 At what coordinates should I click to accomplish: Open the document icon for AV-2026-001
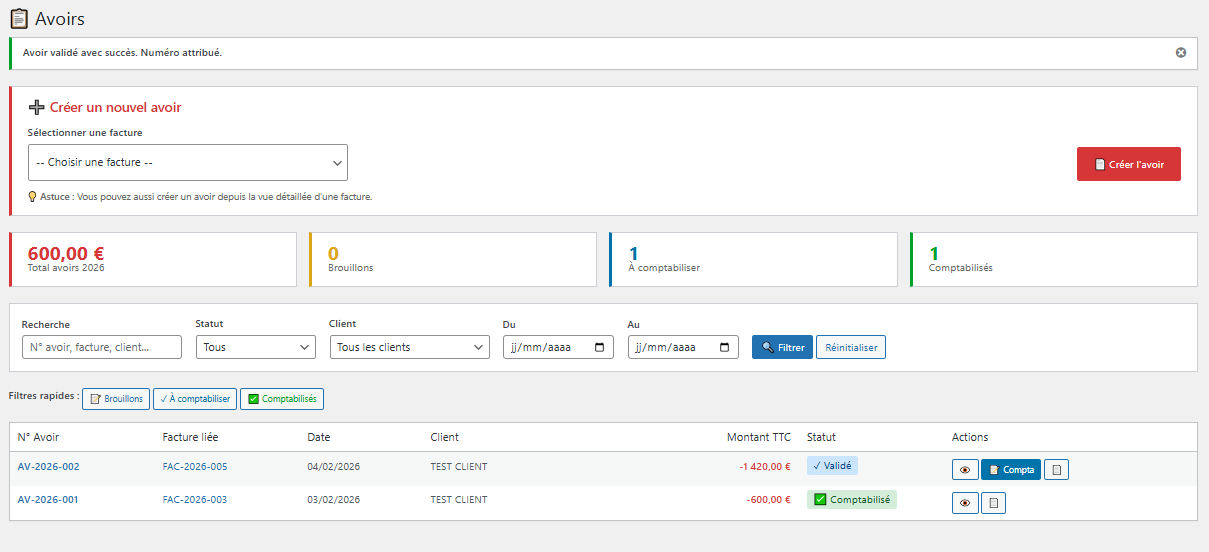click(993, 503)
